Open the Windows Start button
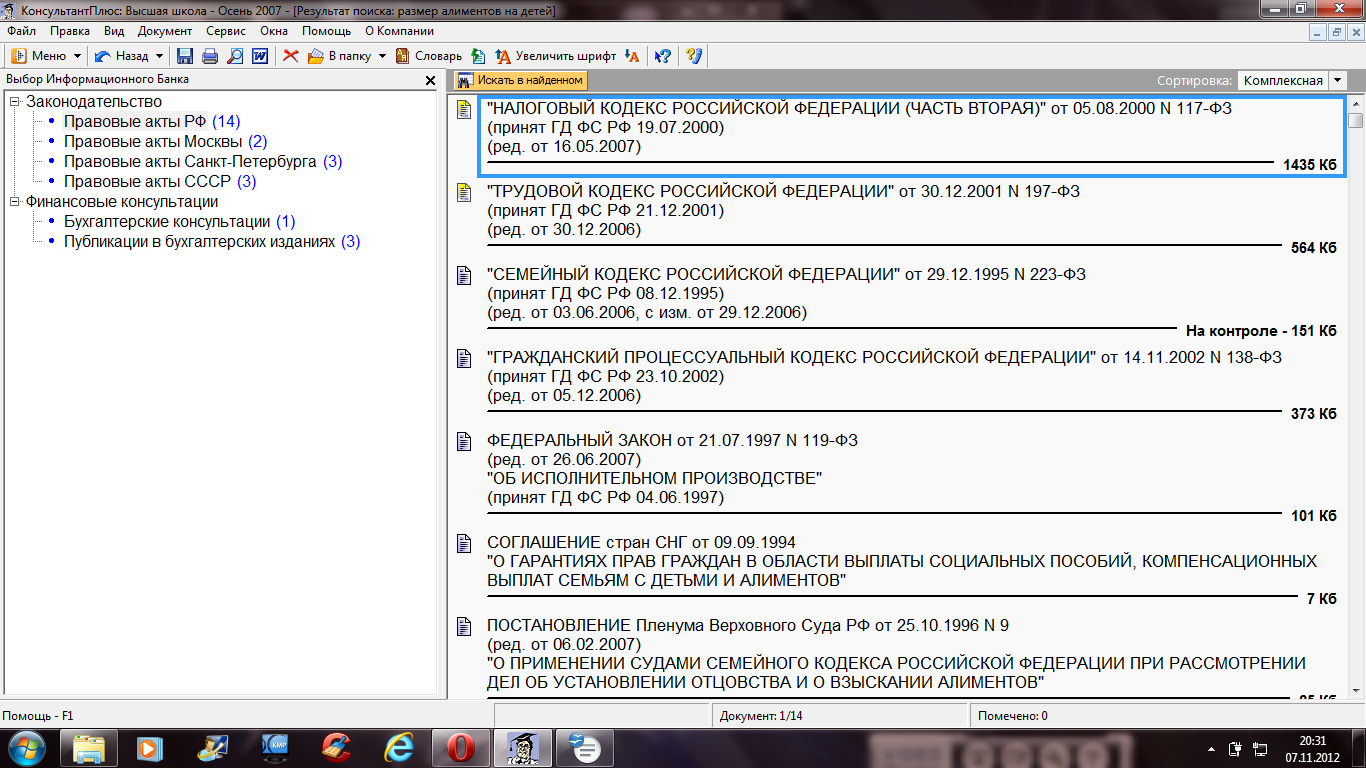Screen dimensions: 1366x768 (x=27, y=748)
